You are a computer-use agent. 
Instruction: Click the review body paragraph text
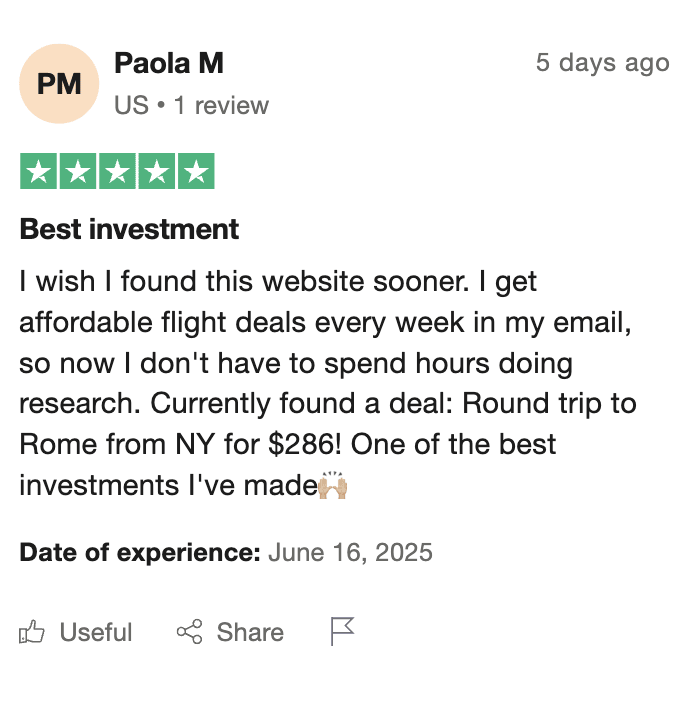(328, 383)
